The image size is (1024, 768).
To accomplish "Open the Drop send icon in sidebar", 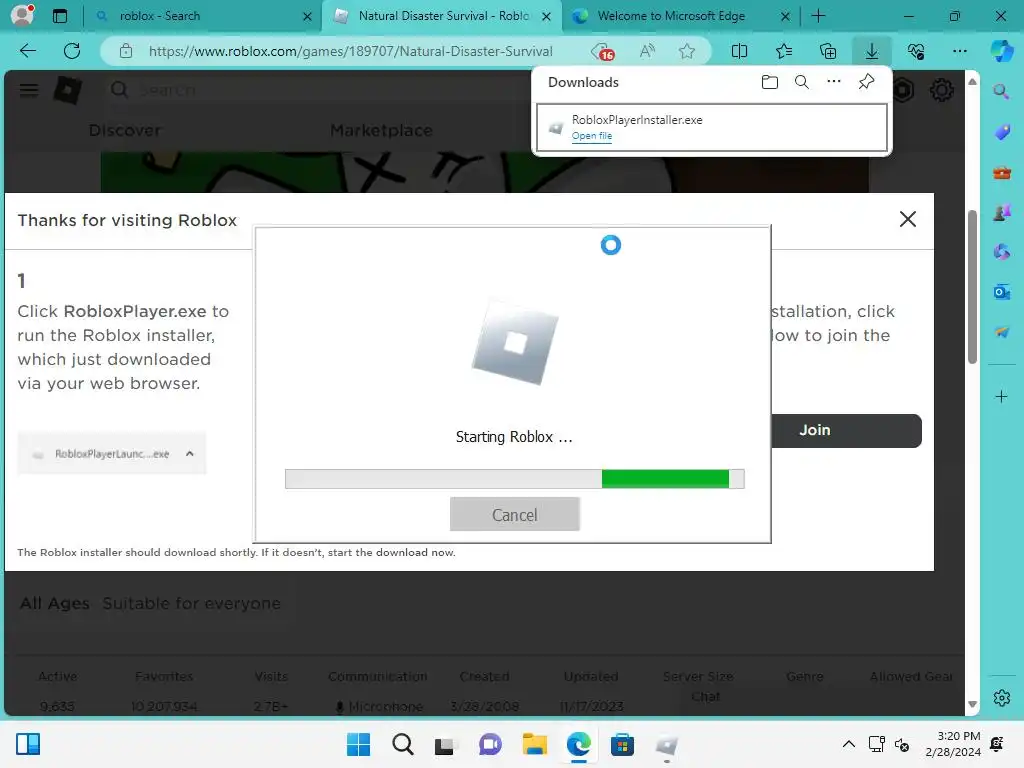I will point(1002,332).
